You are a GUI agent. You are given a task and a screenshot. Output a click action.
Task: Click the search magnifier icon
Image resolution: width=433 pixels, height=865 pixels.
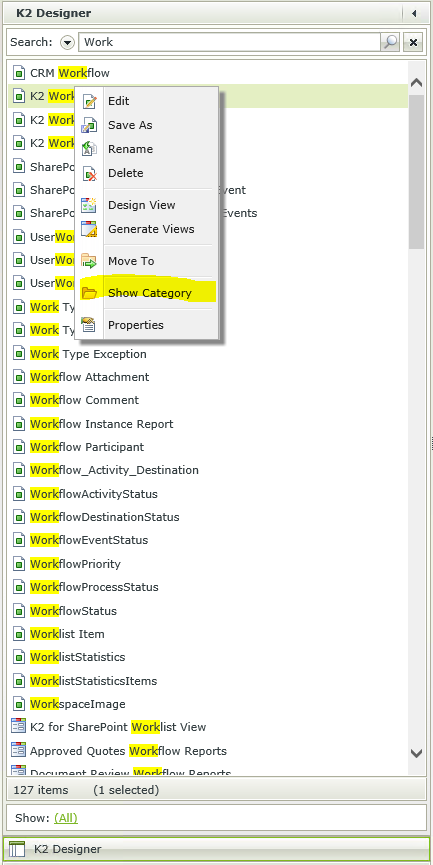pyautogui.click(x=391, y=42)
